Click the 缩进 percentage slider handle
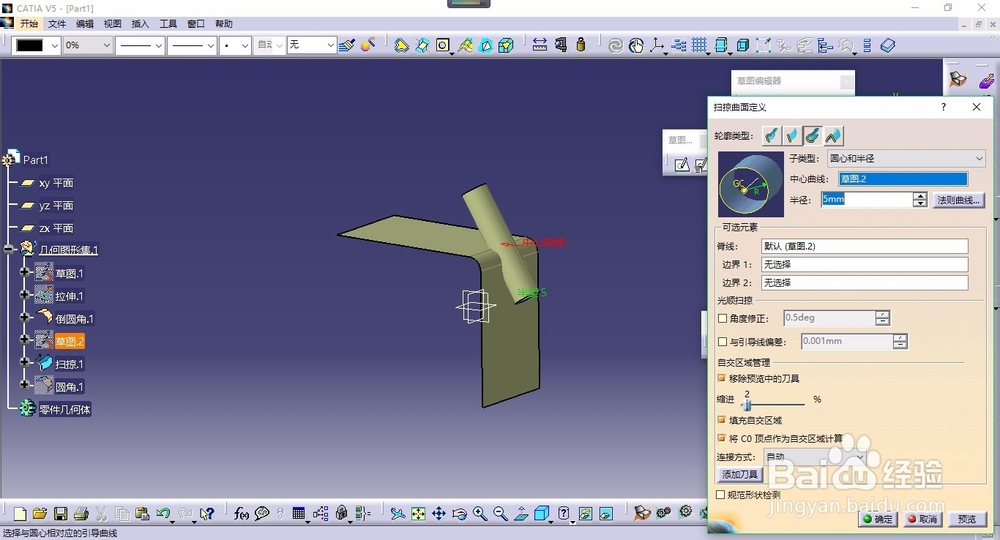The width and height of the screenshot is (1000, 540). coord(747,404)
